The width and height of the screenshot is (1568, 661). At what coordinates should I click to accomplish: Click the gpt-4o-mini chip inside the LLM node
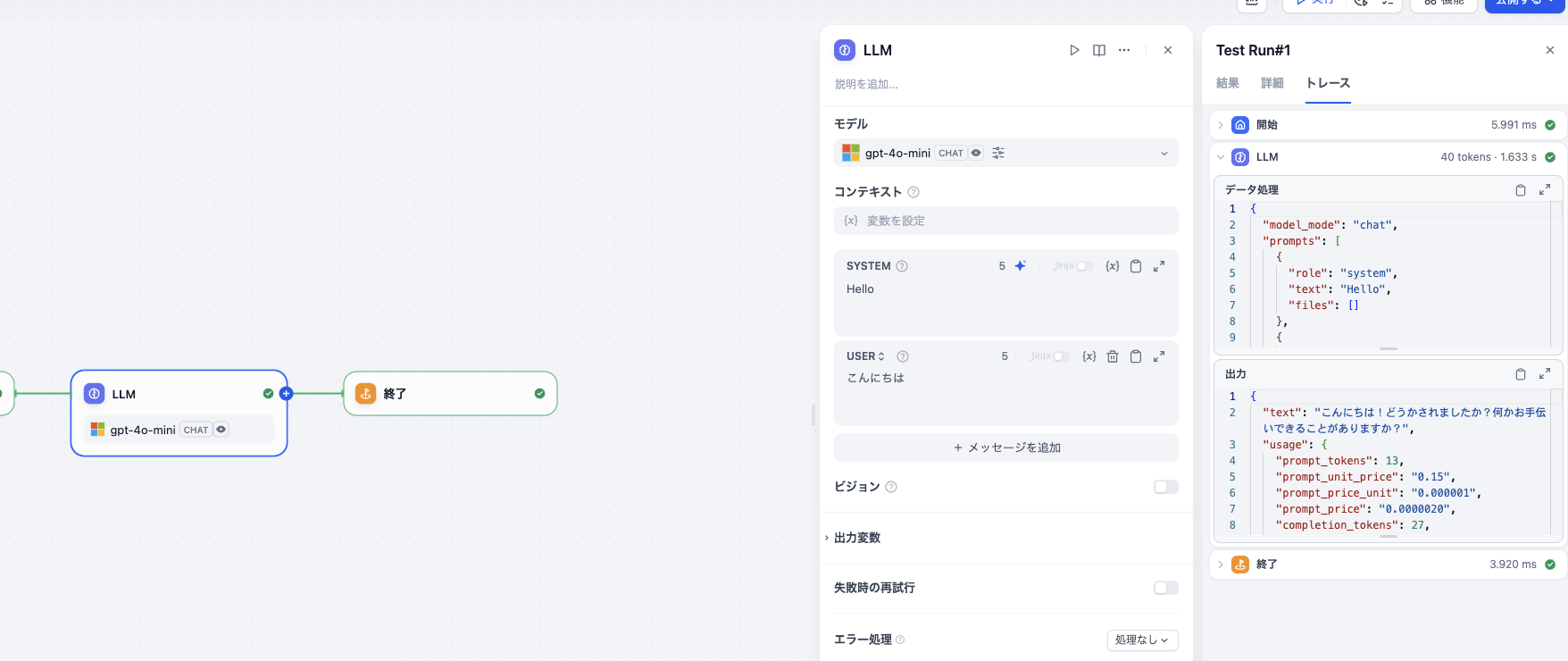[x=179, y=430]
